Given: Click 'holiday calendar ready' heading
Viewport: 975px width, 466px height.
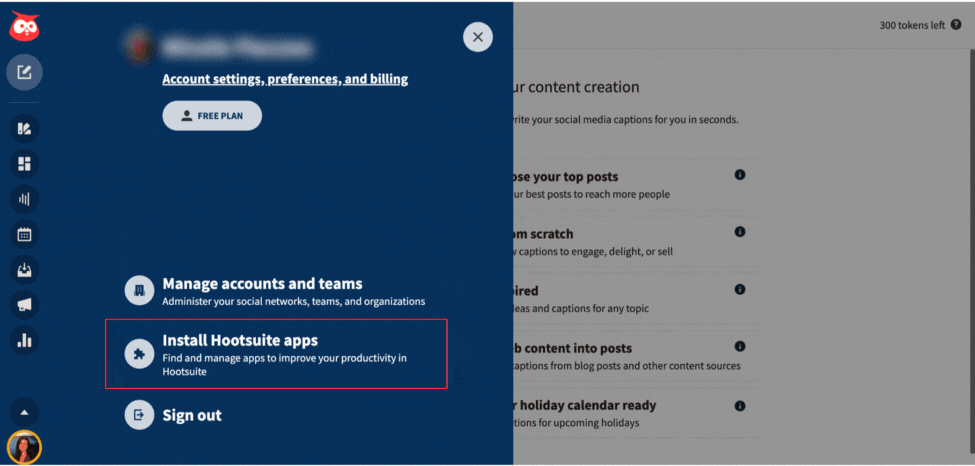Looking at the screenshot, I should tap(585, 405).
